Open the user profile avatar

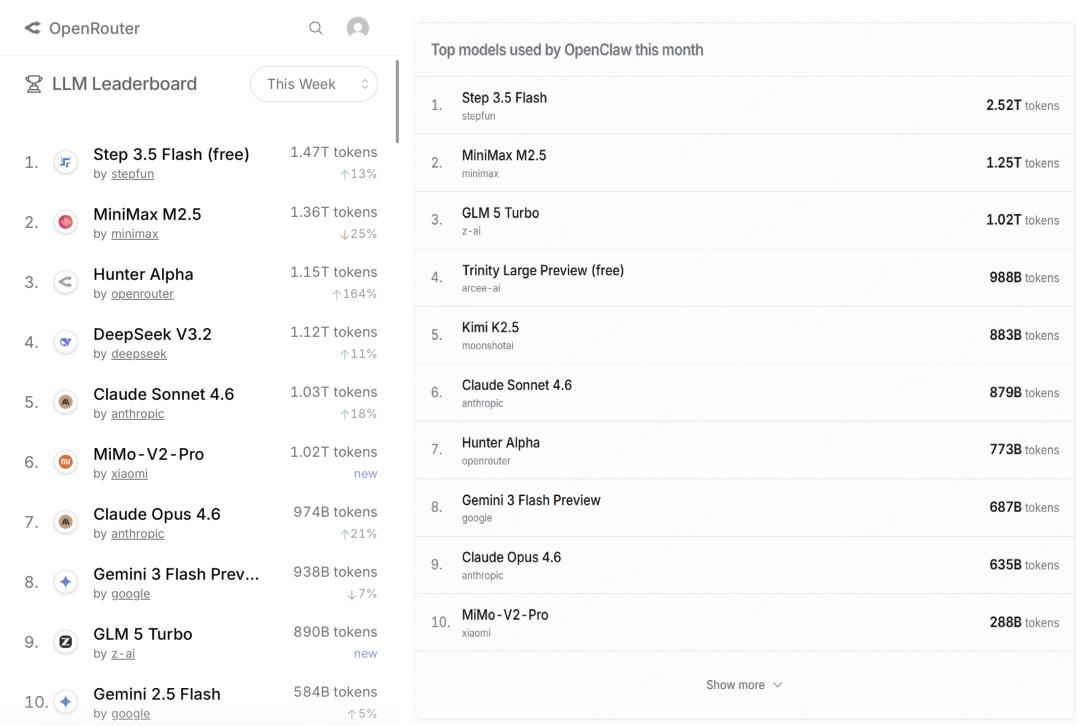357,28
